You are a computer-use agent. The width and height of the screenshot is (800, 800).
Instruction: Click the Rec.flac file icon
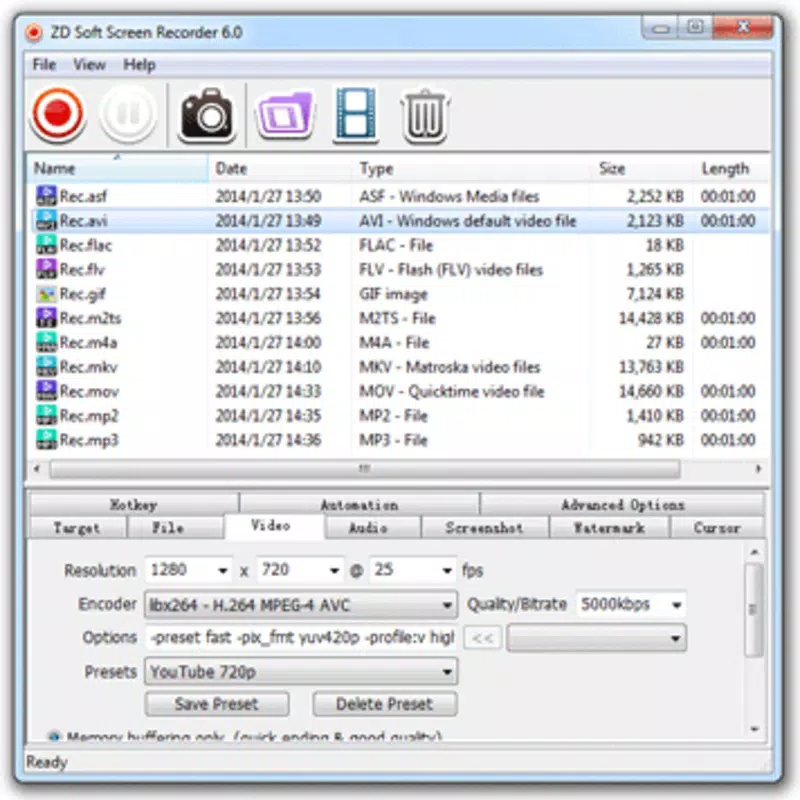(x=46, y=245)
